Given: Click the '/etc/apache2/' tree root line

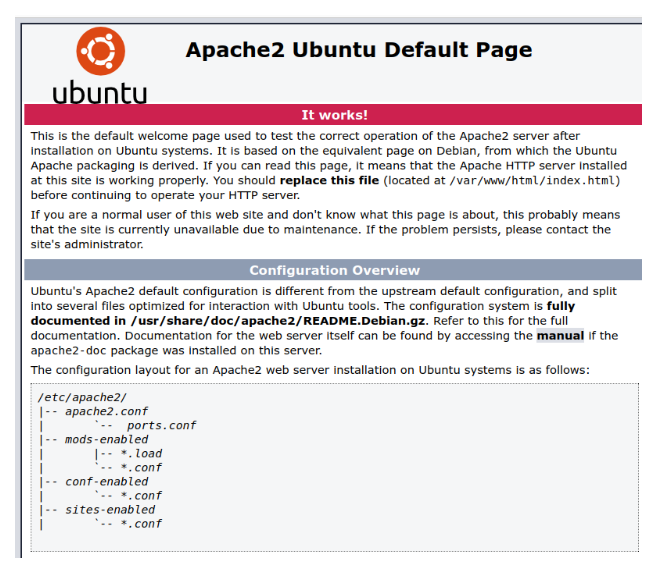Looking at the screenshot, I should (x=82, y=397).
